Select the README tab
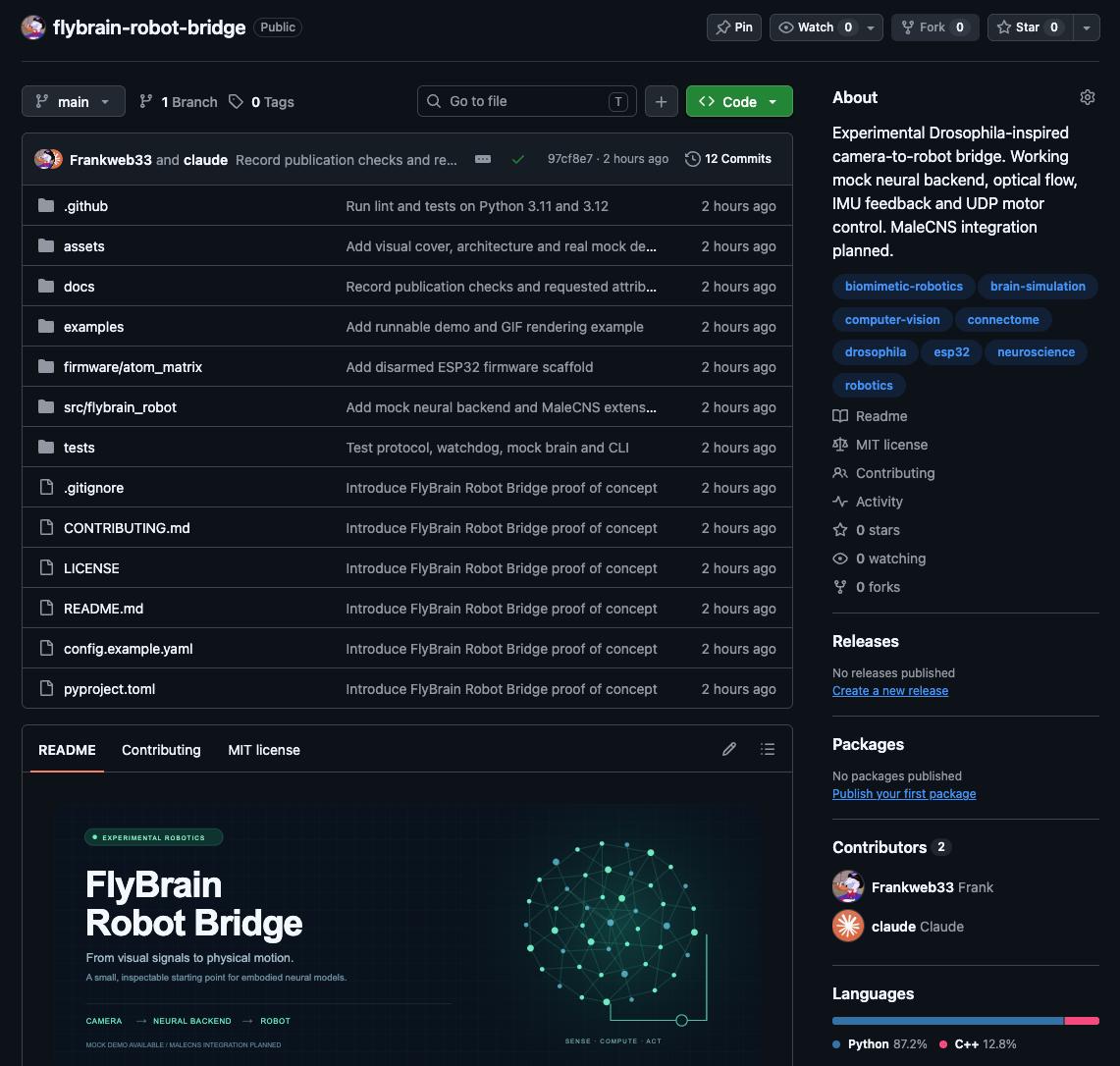Screen dimensions: 1120x1066 pyautogui.click(x=67, y=750)
